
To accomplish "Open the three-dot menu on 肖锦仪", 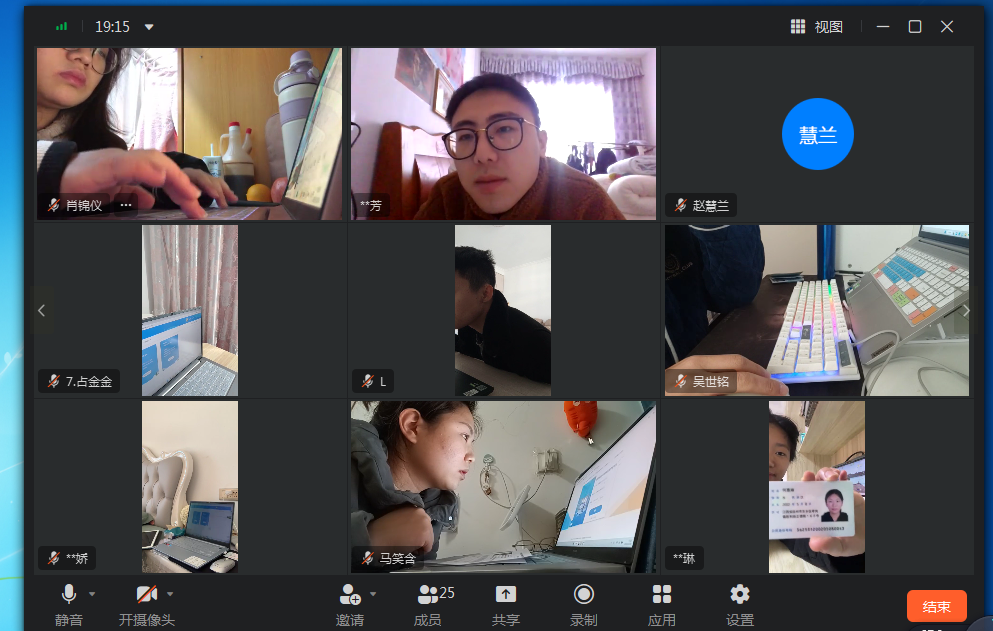I will tap(126, 205).
